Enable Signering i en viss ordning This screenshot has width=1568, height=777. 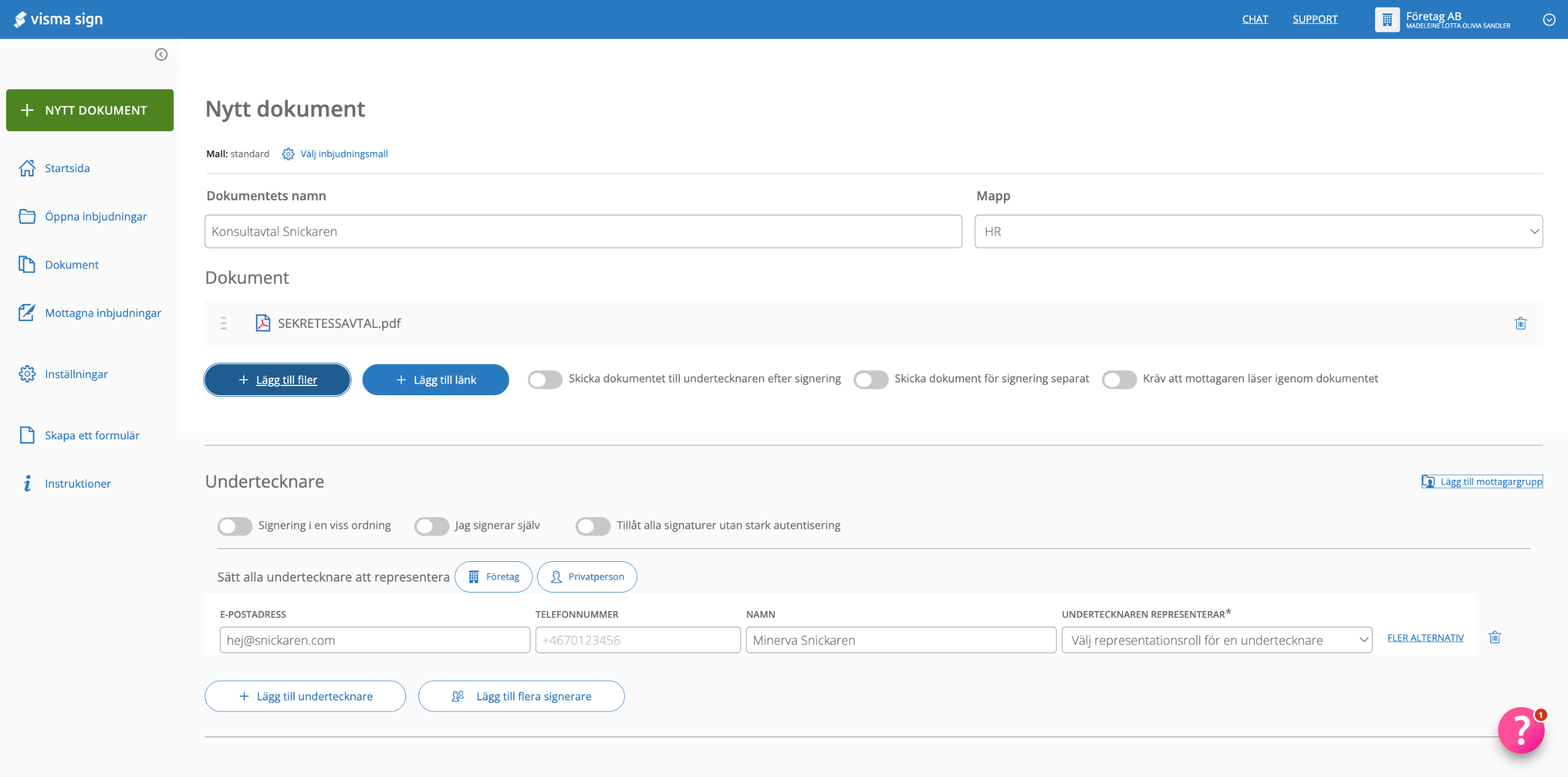[235, 526]
